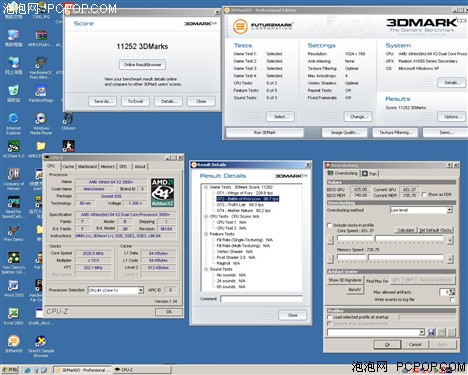This screenshot has width=468, height=375.
Task: Select GT4 - Mother Nature result row
Action: (243, 211)
